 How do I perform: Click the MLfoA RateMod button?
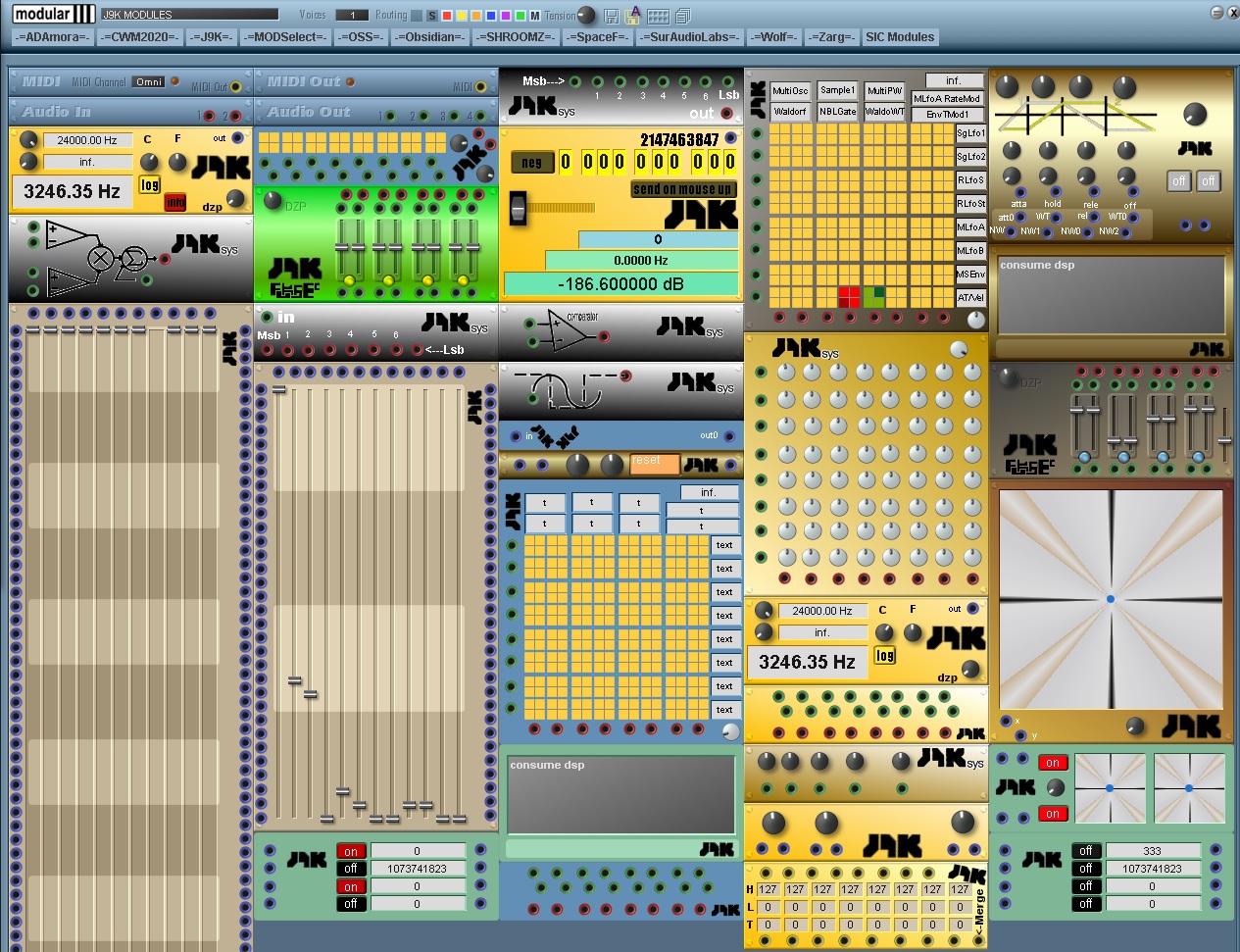pyautogui.click(x=947, y=98)
